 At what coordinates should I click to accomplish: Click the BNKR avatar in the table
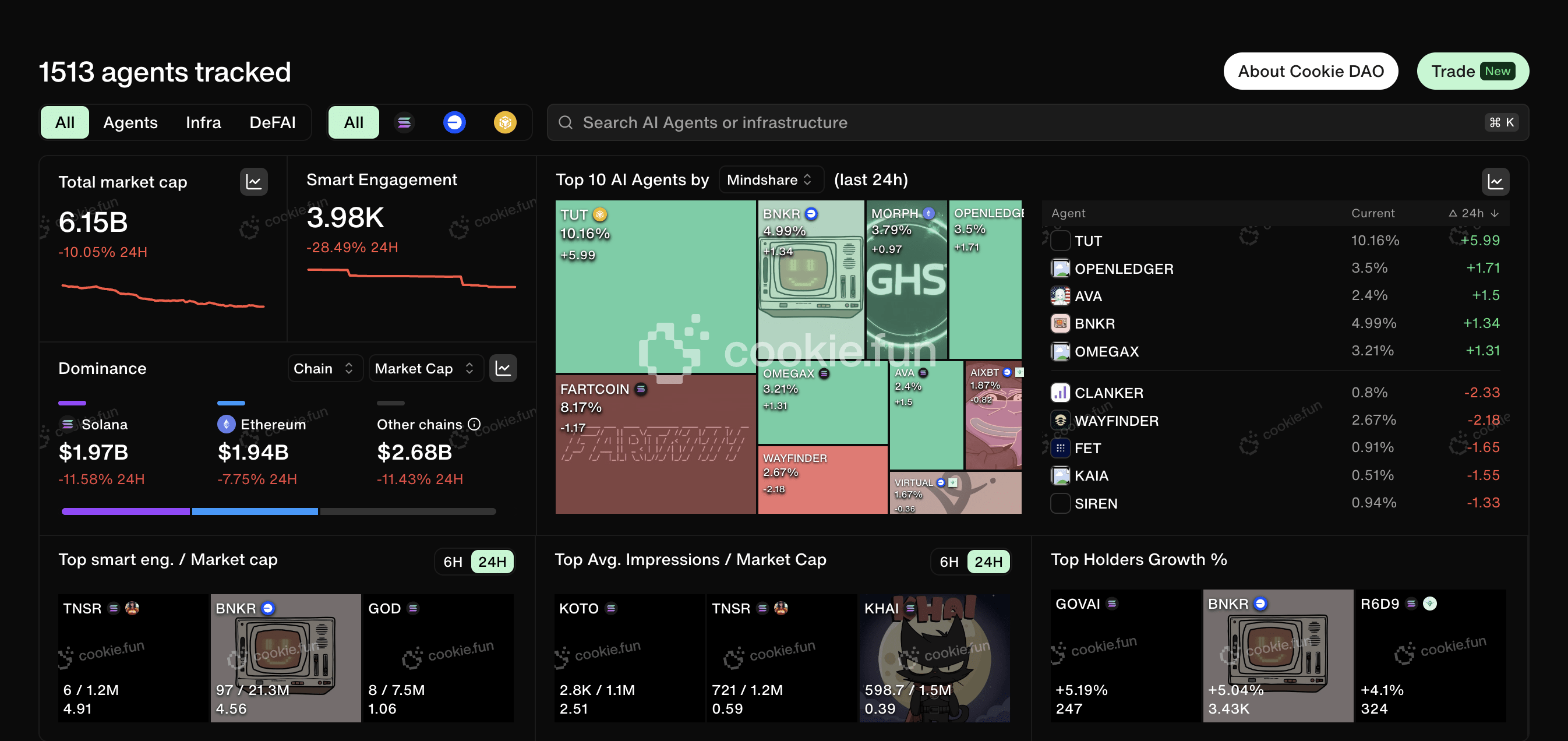1060,323
